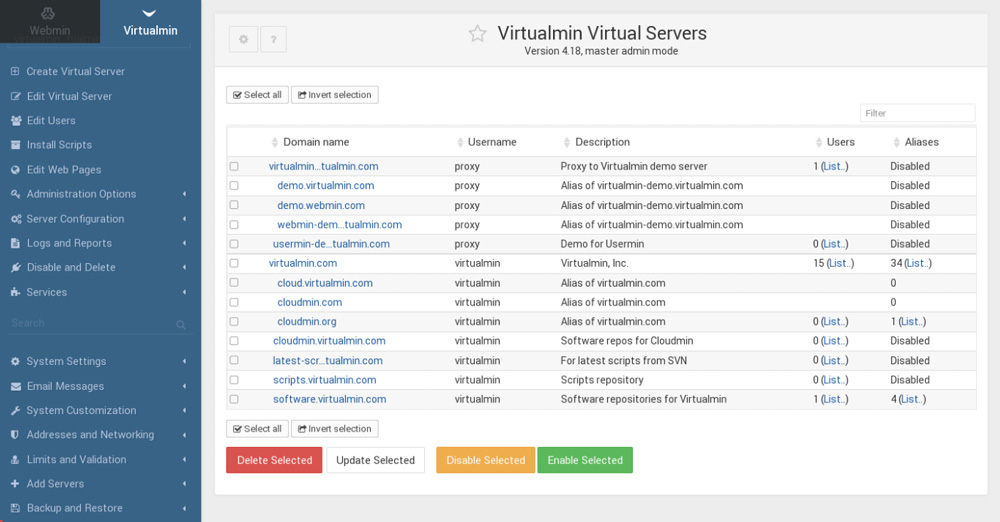
Task: Click the Add Servers plus icon
Action: (x=15, y=484)
